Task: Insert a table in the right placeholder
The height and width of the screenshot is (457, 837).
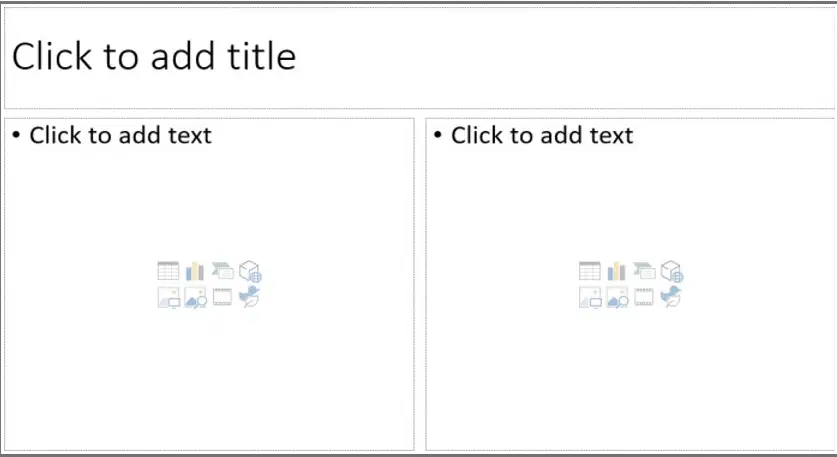Action: click(x=590, y=271)
